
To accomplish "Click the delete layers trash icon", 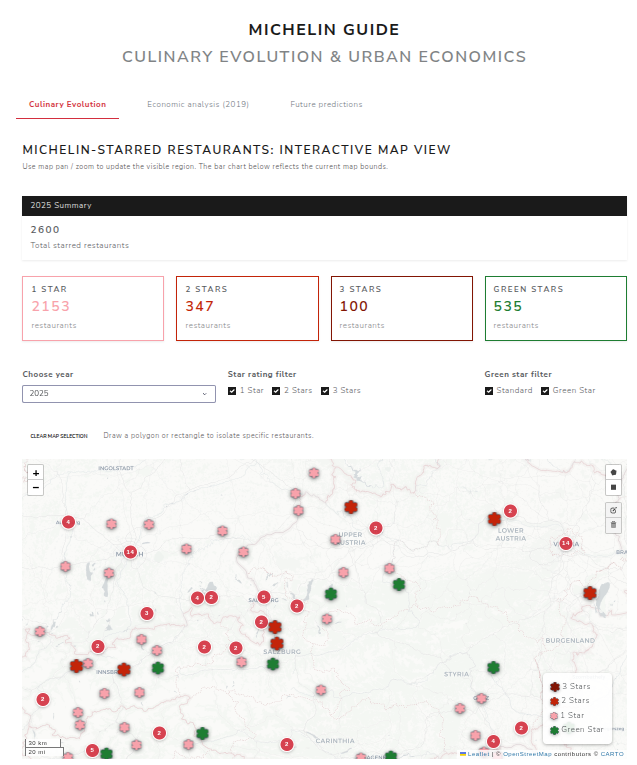I will pos(613,525).
